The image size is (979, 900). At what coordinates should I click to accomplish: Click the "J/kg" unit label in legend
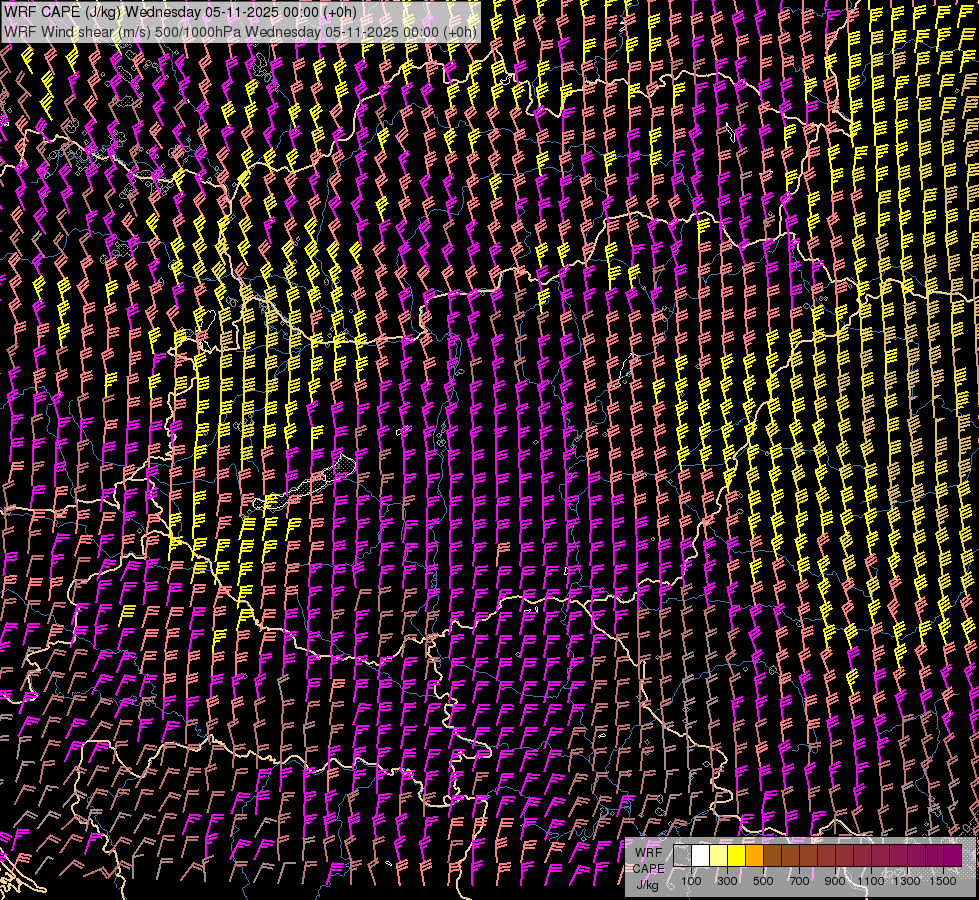(x=648, y=884)
